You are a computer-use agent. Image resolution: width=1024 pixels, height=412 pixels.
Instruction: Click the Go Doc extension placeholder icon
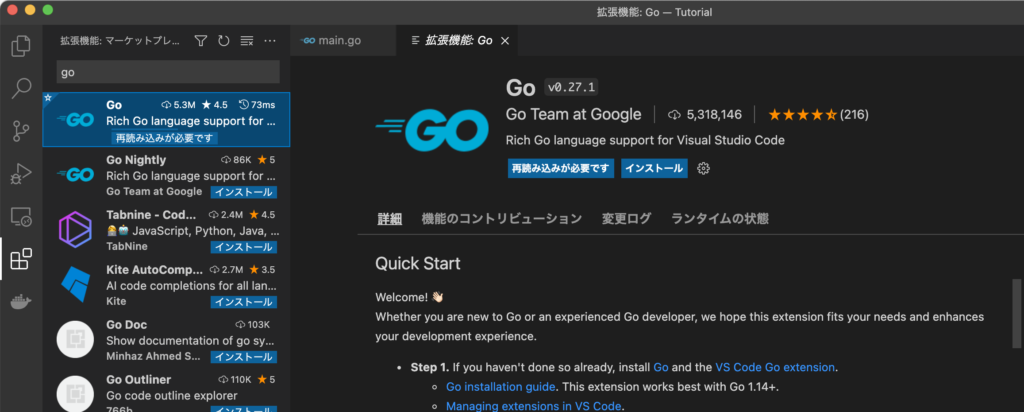[74, 340]
